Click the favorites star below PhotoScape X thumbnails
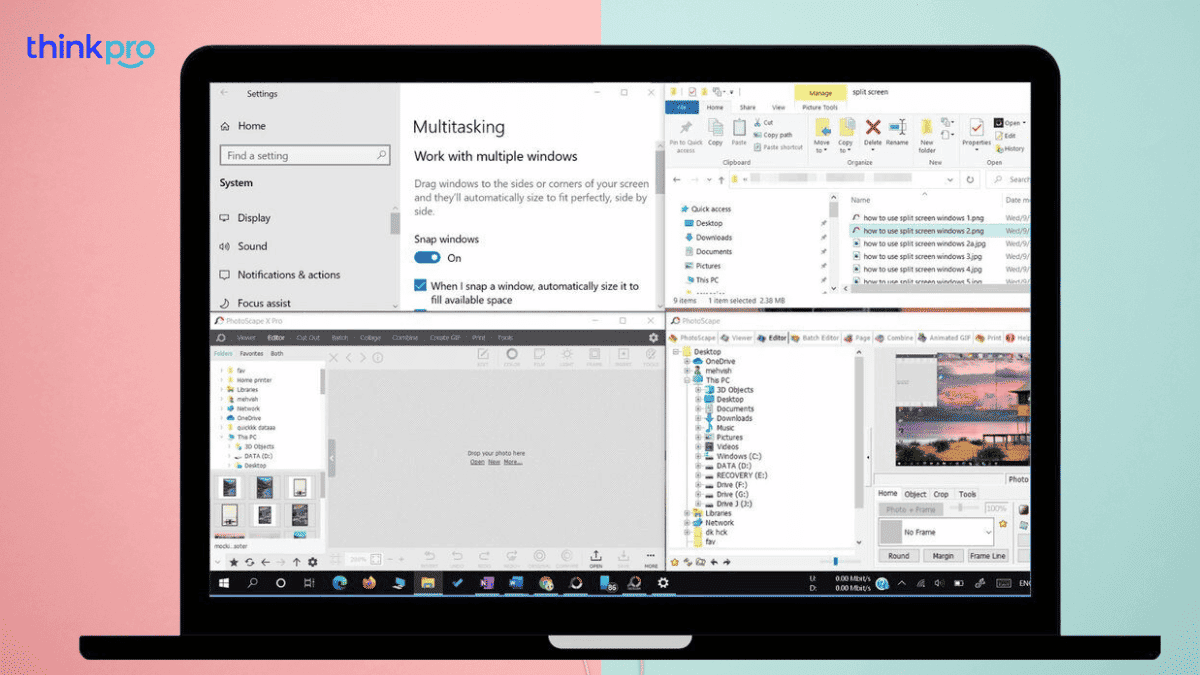 pyautogui.click(x=233, y=563)
